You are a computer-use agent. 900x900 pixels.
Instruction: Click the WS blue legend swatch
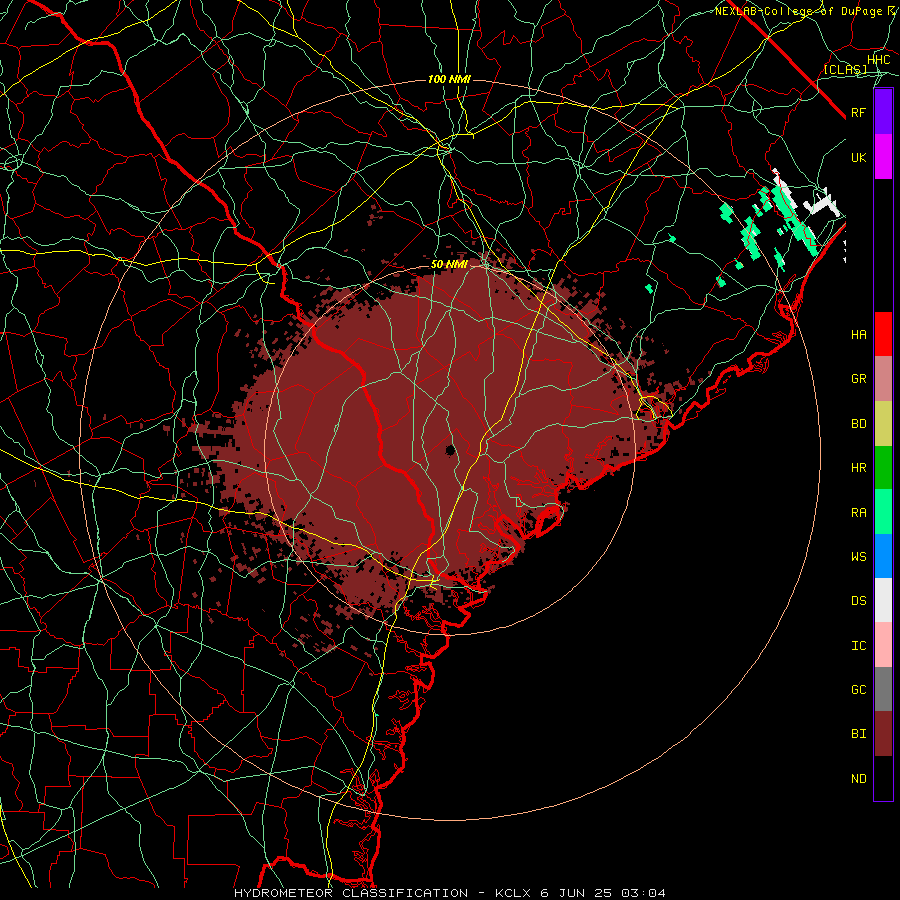883,556
